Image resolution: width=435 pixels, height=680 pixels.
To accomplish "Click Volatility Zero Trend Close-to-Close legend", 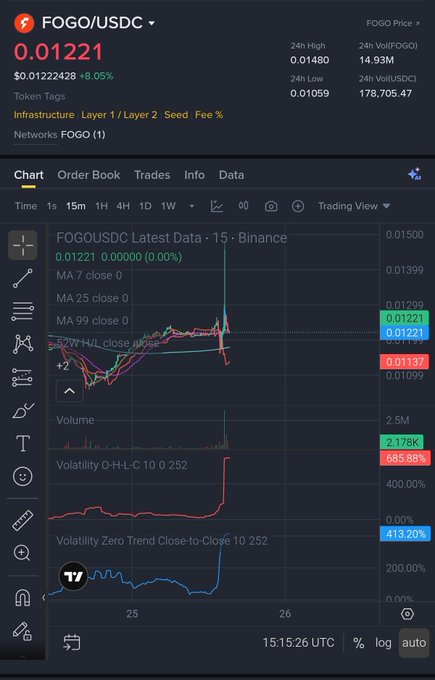I will click(162, 541).
